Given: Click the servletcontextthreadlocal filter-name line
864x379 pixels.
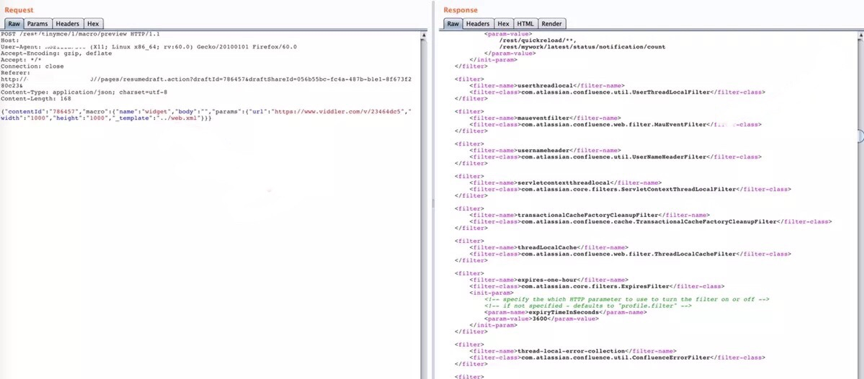Looking at the screenshot, I should tap(565, 182).
